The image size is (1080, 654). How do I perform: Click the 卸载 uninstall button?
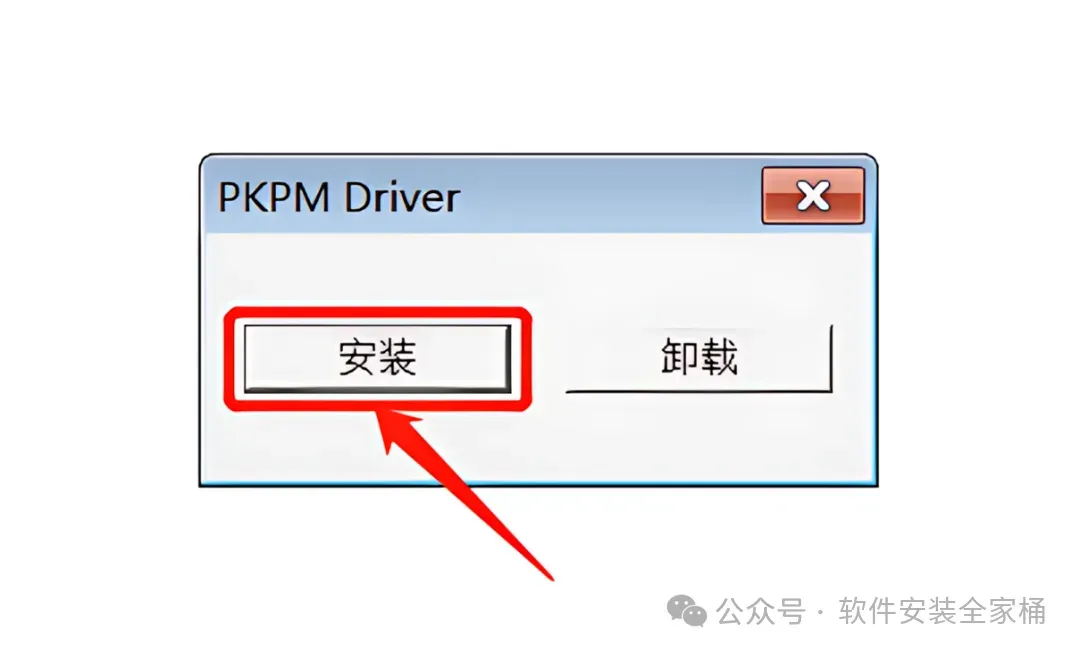pyautogui.click(x=699, y=358)
